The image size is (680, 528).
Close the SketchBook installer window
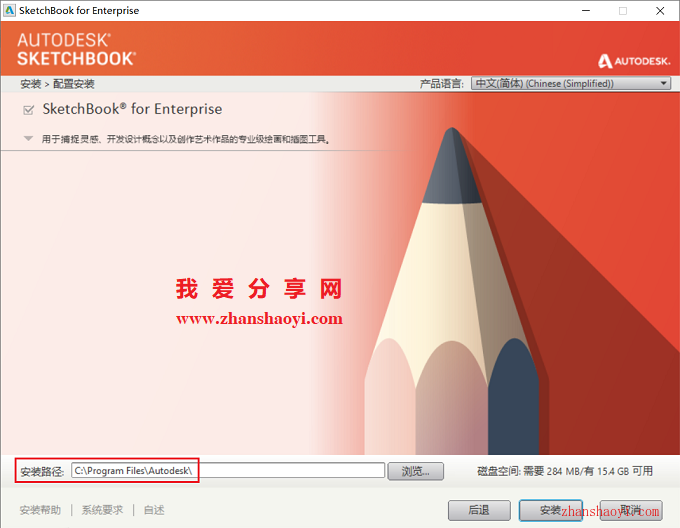(x=660, y=10)
